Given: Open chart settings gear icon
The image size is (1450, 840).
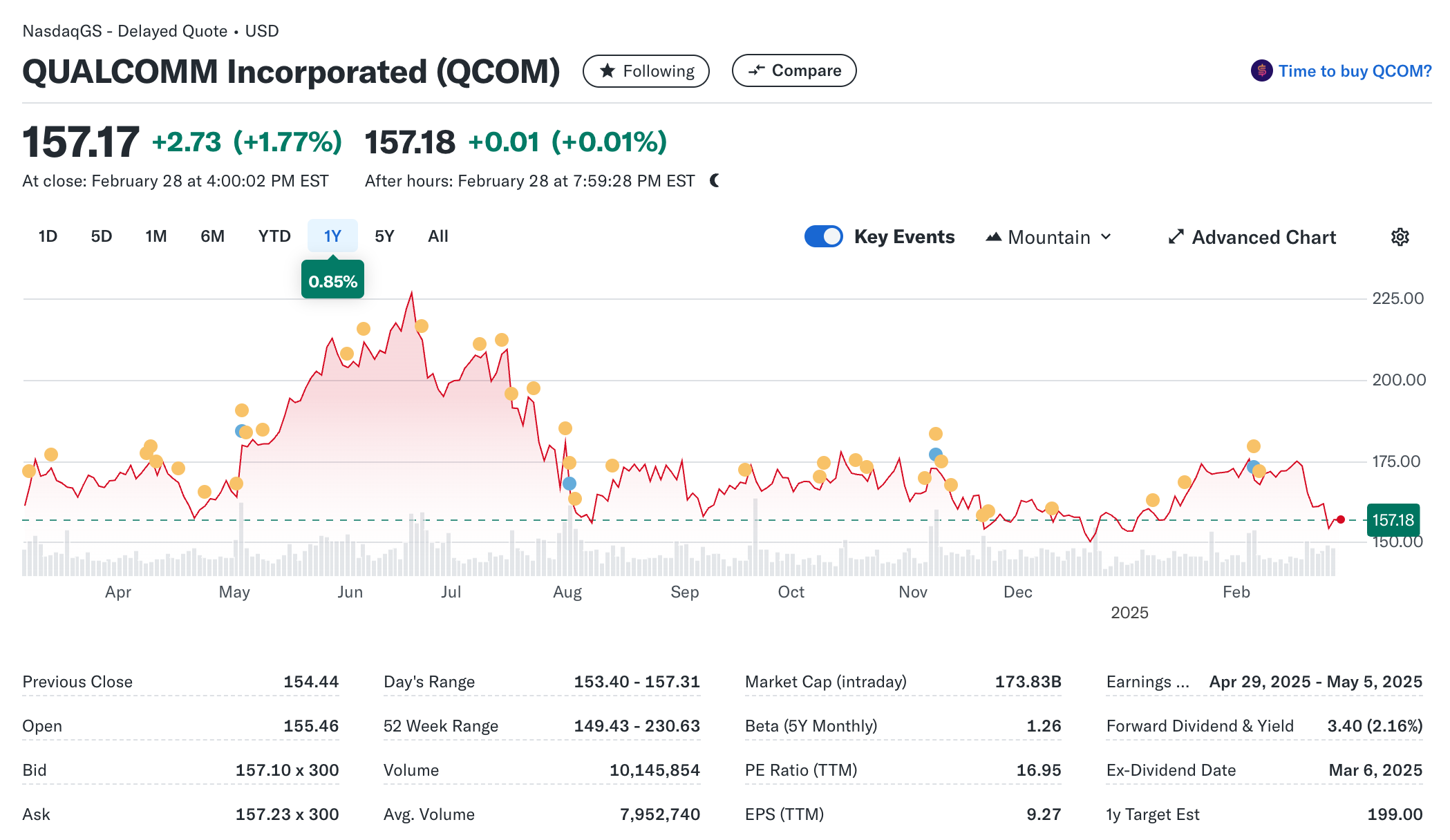Looking at the screenshot, I should click(1400, 237).
